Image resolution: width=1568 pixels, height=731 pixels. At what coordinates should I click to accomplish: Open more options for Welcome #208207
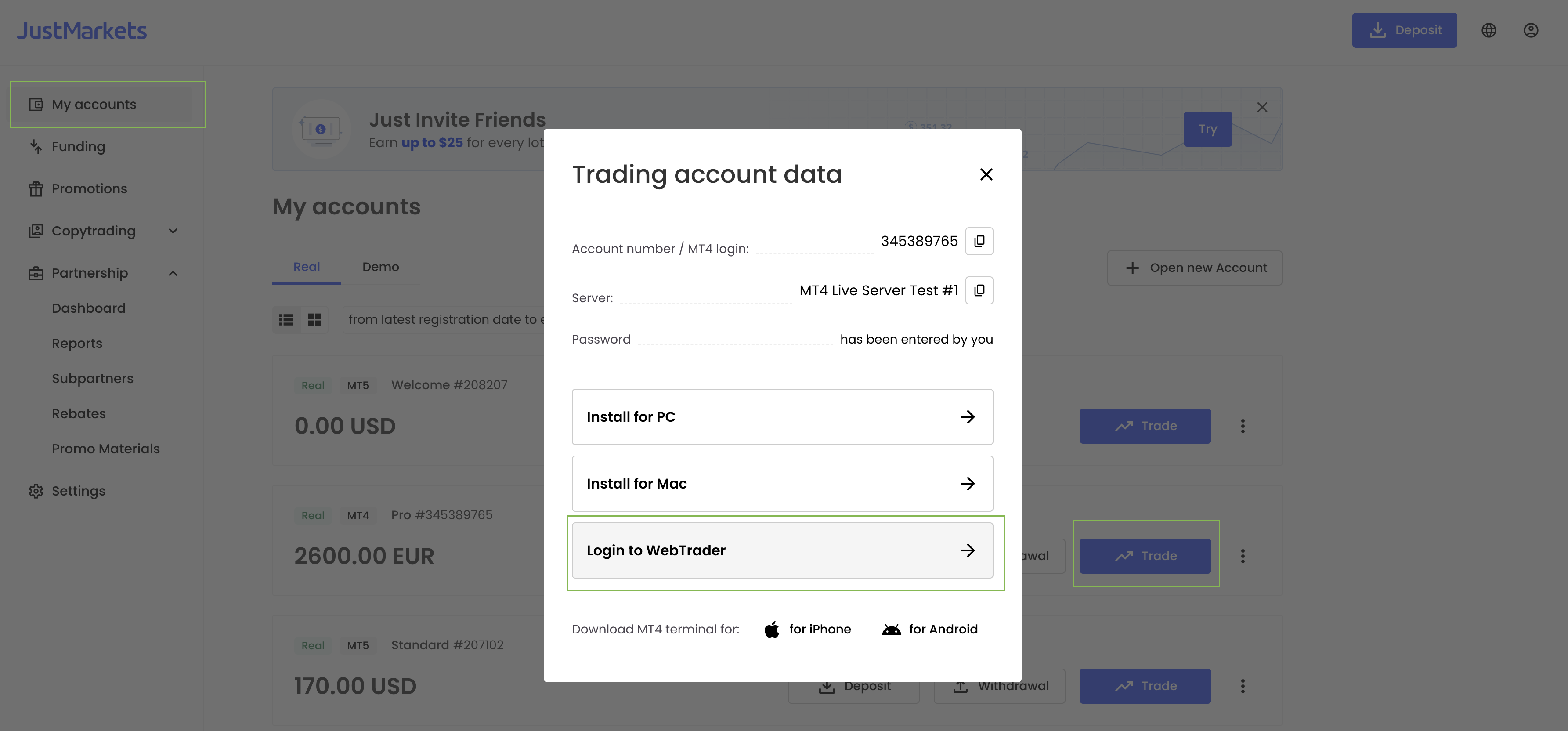(x=1243, y=426)
